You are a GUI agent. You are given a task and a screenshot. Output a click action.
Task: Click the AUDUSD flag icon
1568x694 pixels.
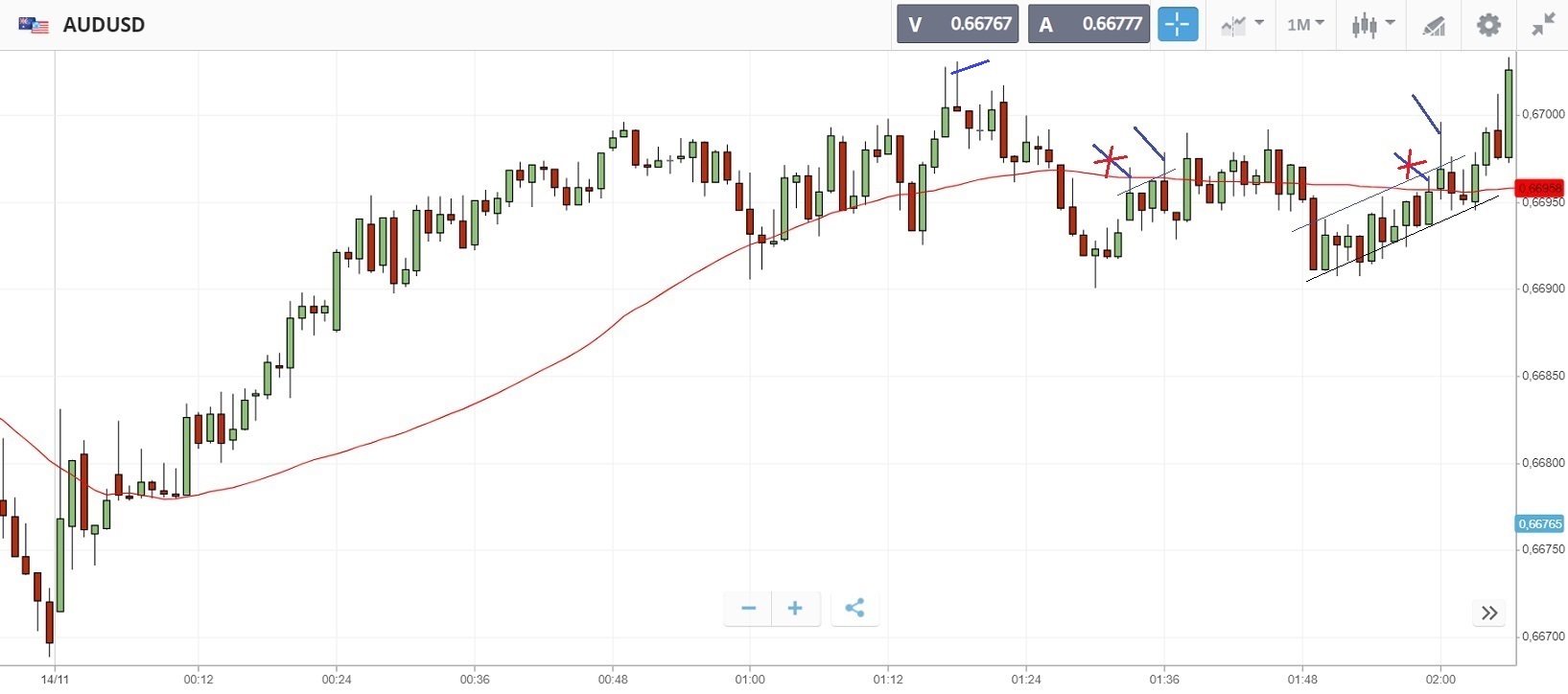click(x=34, y=25)
